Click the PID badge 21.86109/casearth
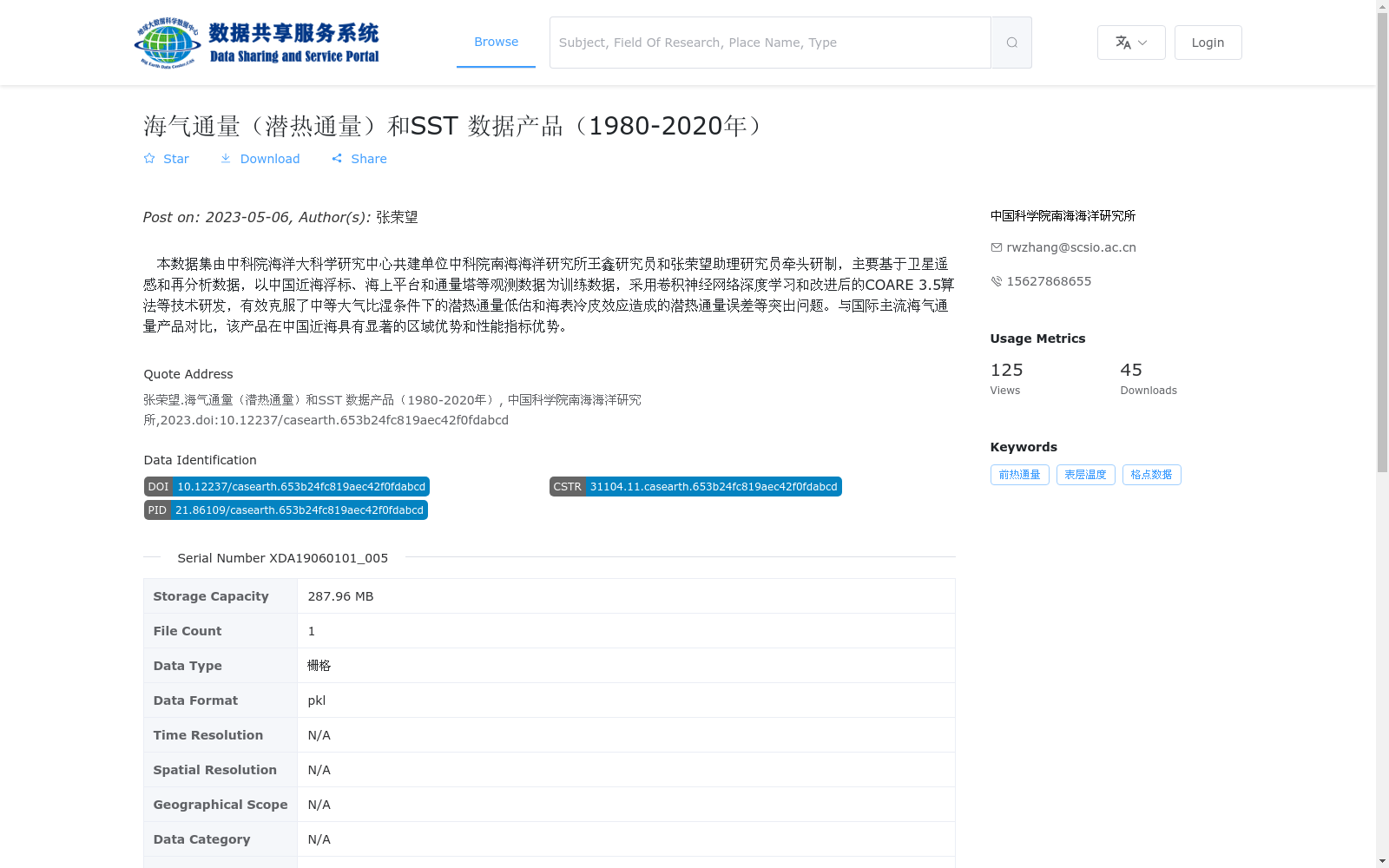The width and height of the screenshot is (1389, 868). [x=286, y=510]
